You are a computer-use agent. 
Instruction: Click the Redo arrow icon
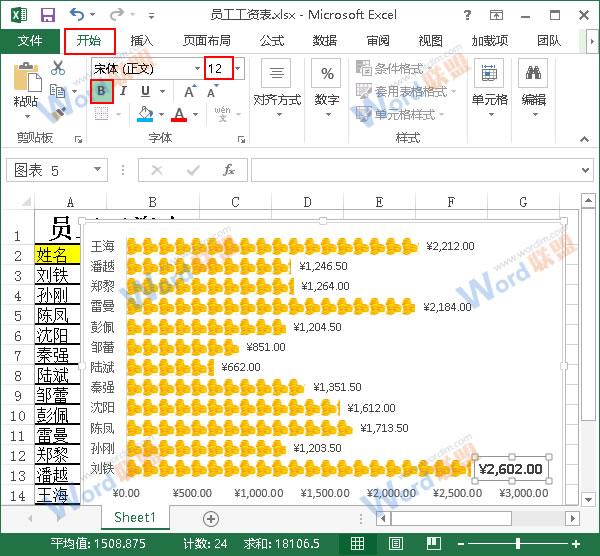coord(117,15)
